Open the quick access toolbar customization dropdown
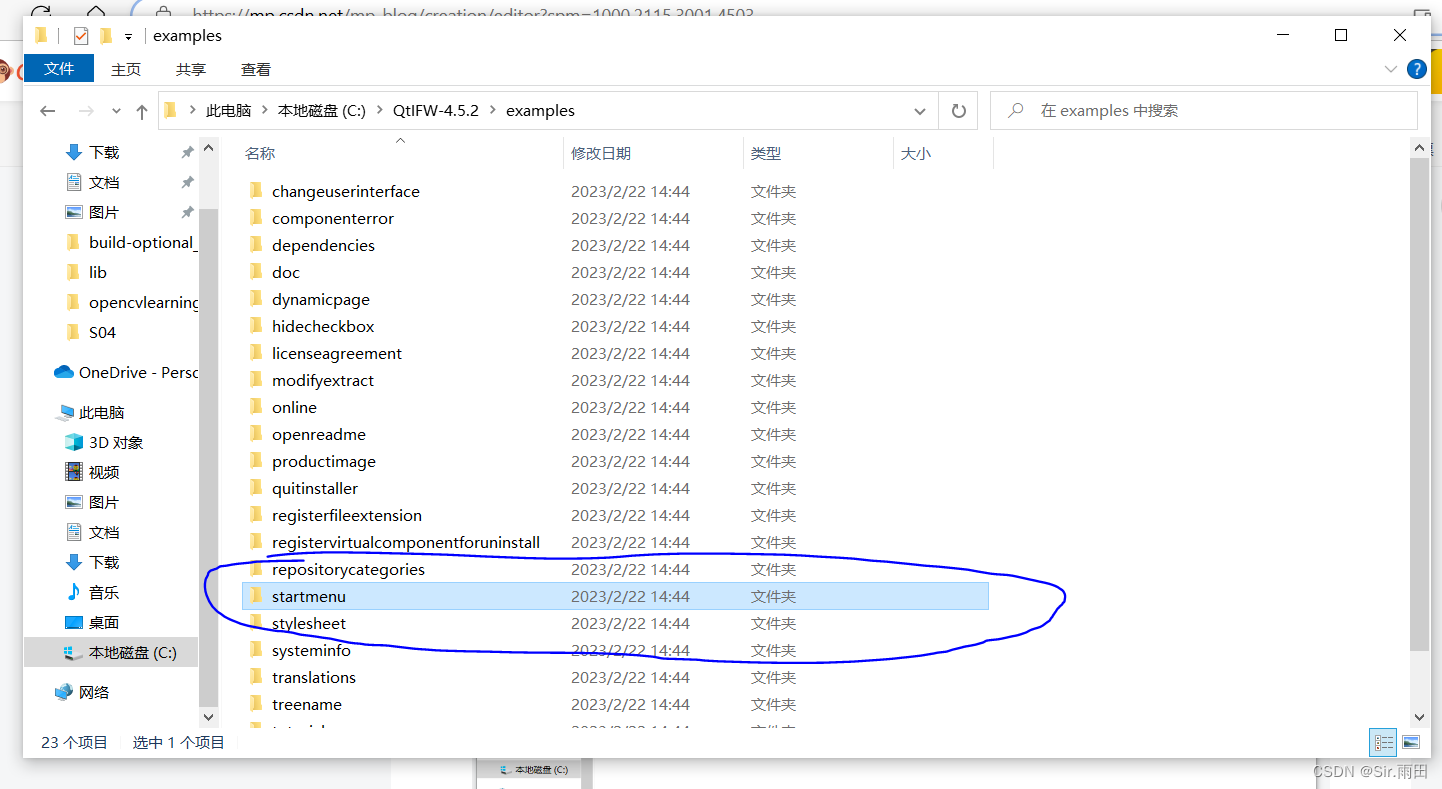1442x789 pixels. (x=128, y=35)
